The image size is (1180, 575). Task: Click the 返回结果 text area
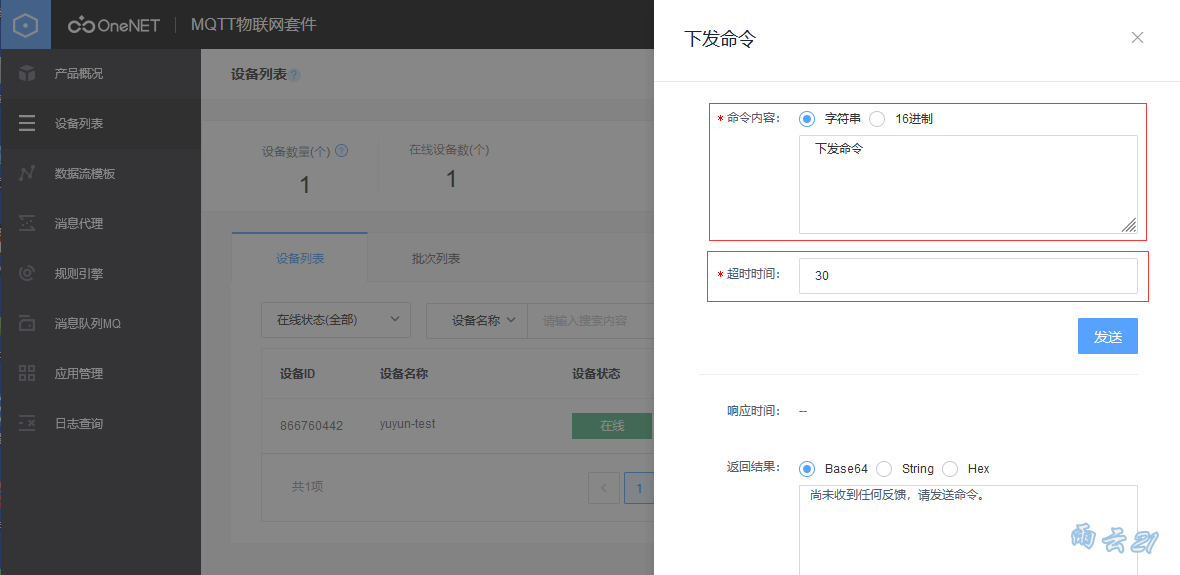[968, 530]
